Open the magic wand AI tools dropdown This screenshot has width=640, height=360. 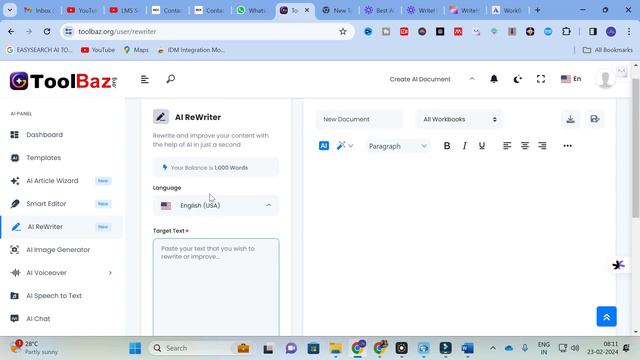[x=344, y=146]
